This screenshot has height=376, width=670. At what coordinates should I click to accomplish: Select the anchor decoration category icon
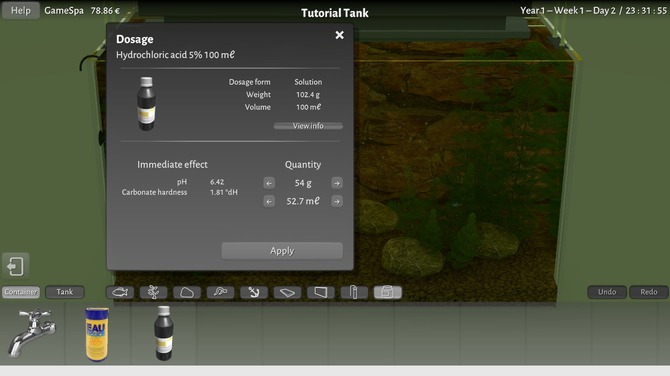click(254, 292)
